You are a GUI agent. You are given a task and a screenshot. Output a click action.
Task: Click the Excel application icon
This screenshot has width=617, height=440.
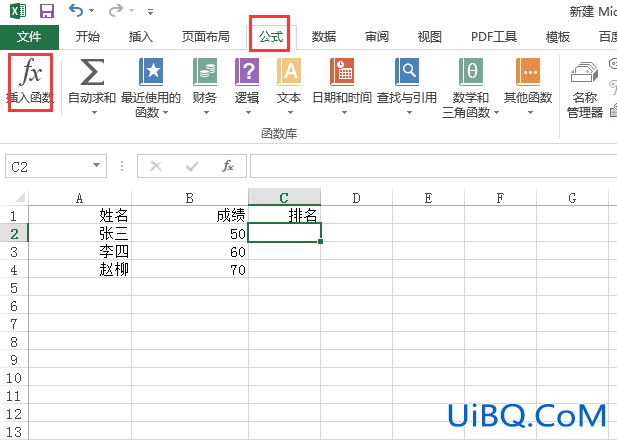click(x=18, y=11)
